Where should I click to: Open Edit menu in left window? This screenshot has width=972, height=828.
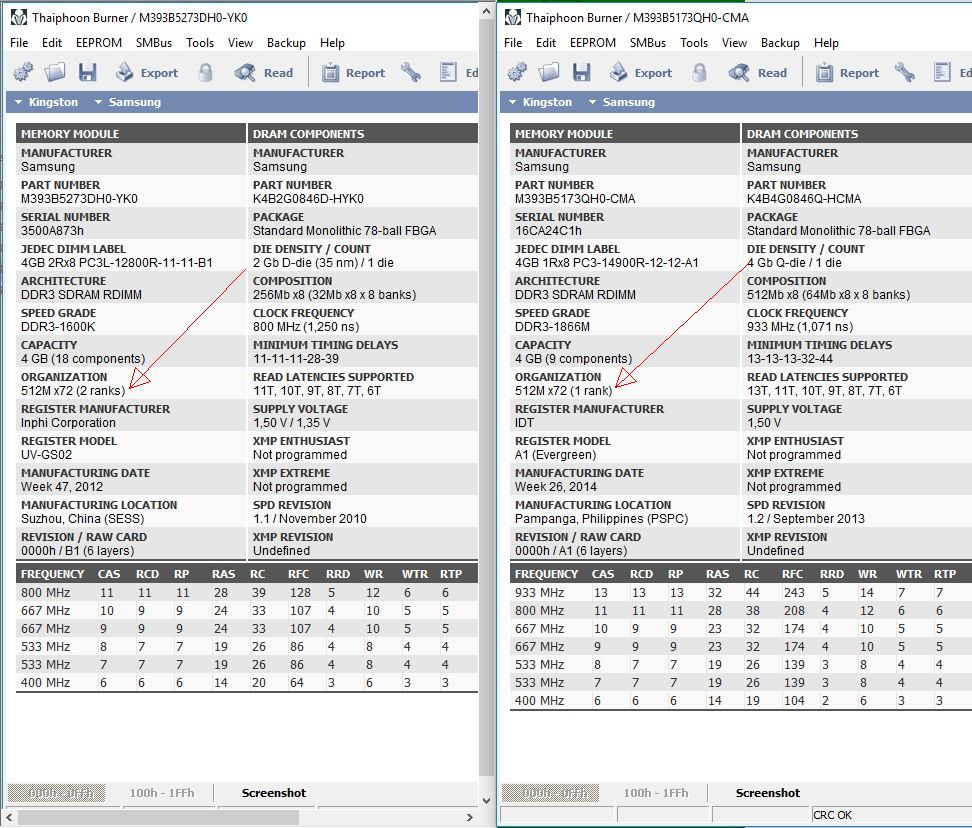click(52, 43)
